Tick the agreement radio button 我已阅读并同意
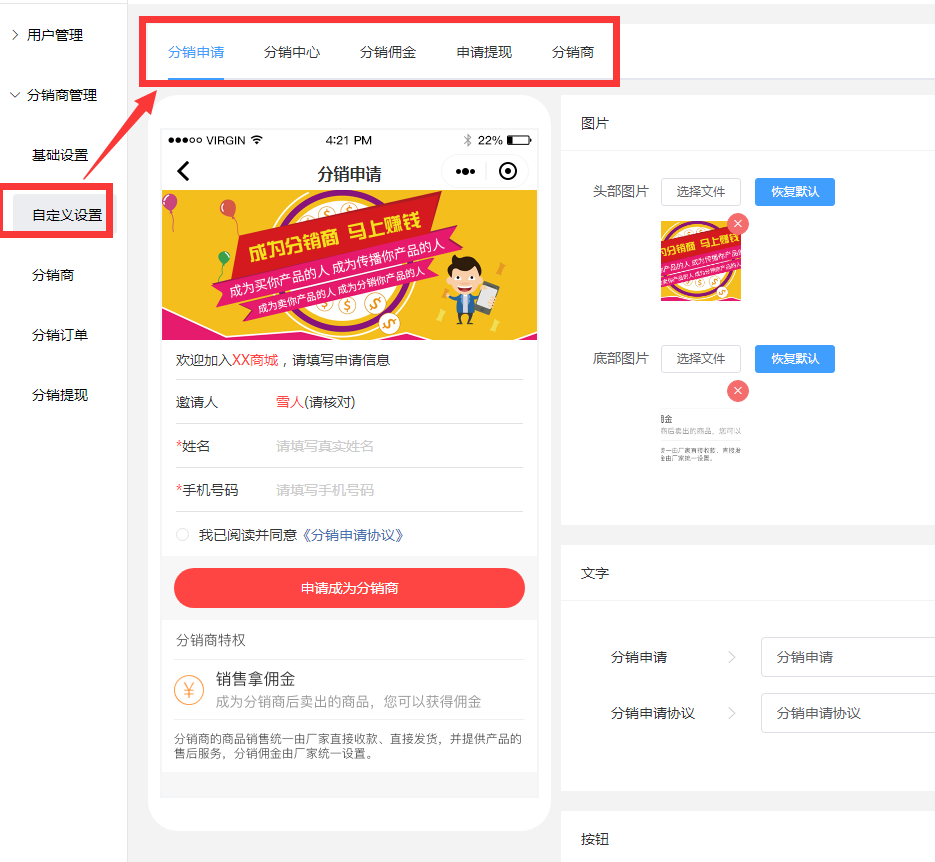 click(x=182, y=535)
